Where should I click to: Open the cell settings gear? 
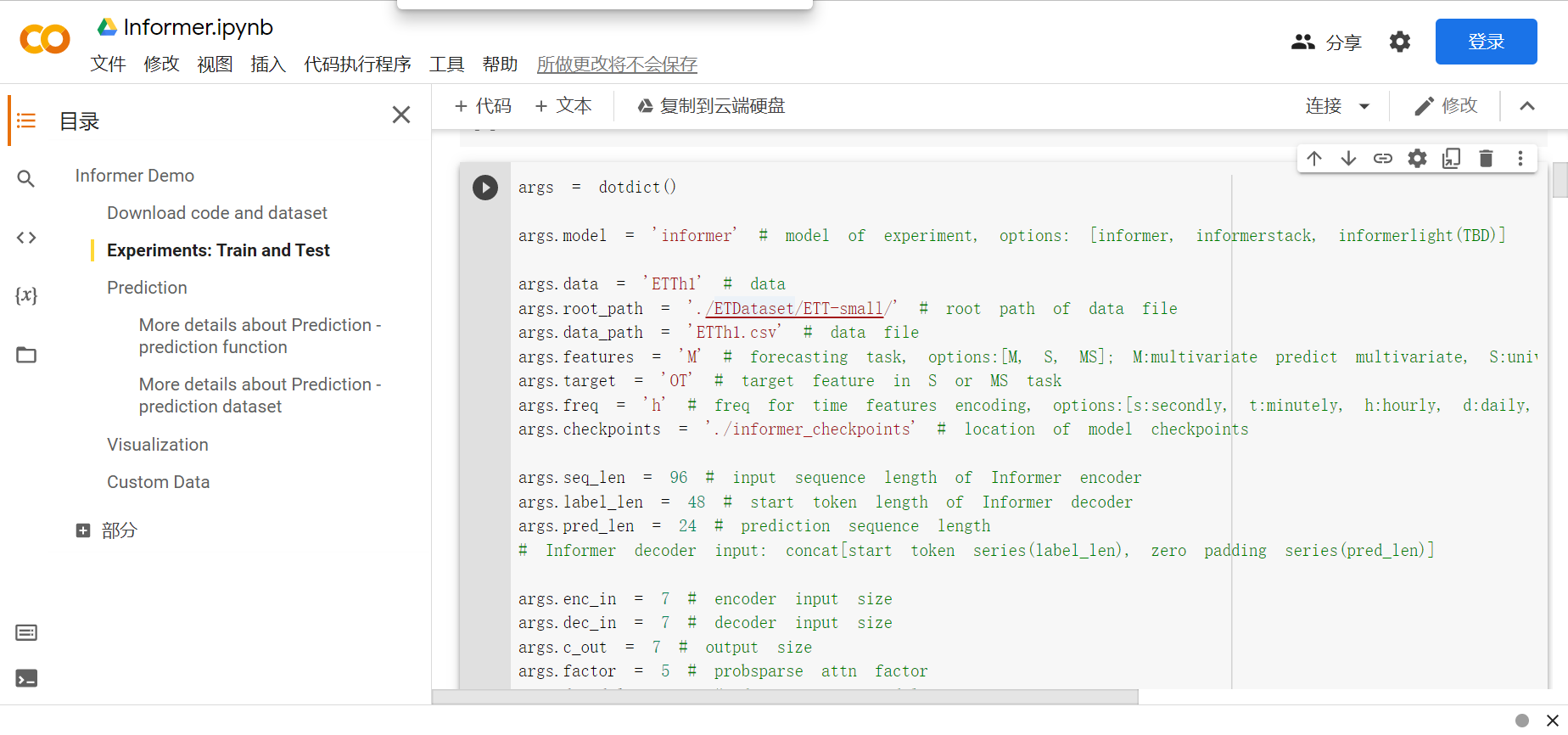coord(1417,158)
